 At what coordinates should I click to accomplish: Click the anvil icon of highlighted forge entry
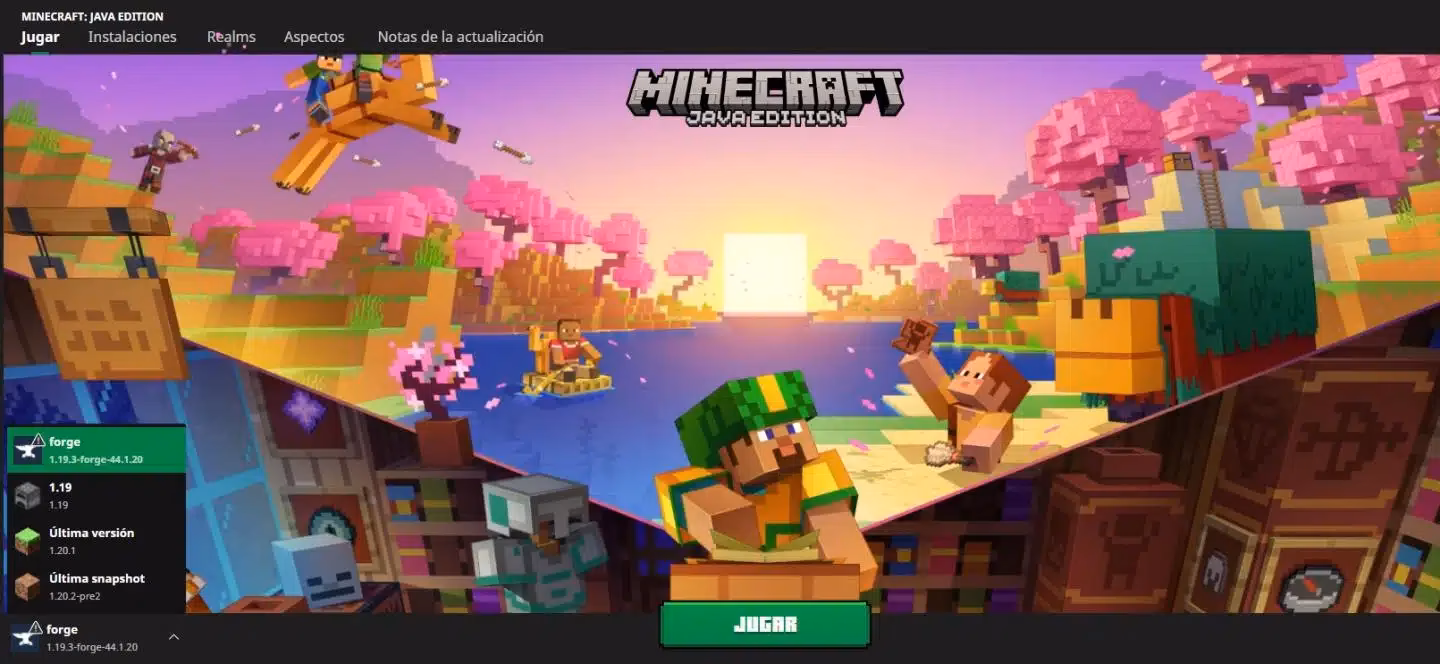[28, 449]
